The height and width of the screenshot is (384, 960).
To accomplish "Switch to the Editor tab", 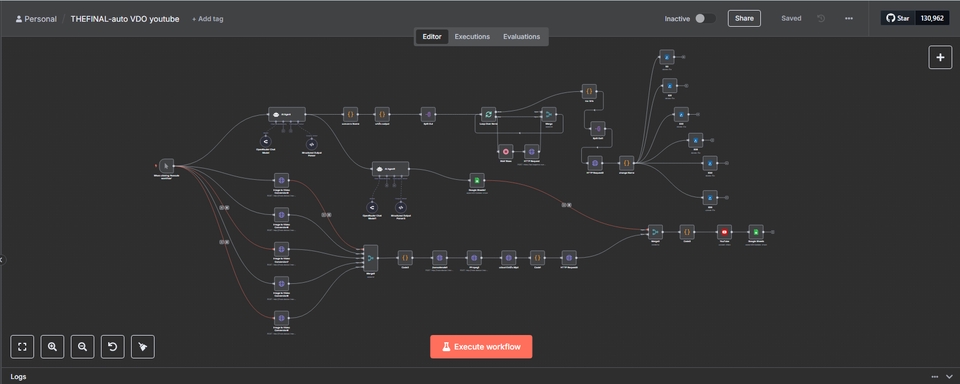I will (432, 37).
